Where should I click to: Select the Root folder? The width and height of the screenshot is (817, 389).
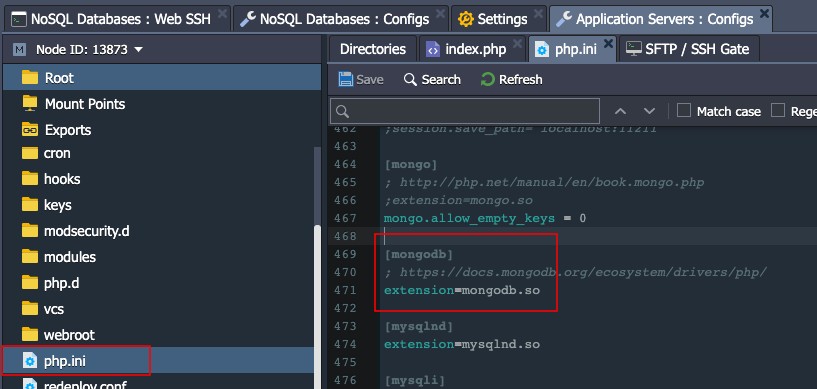[x=162, y=78]
